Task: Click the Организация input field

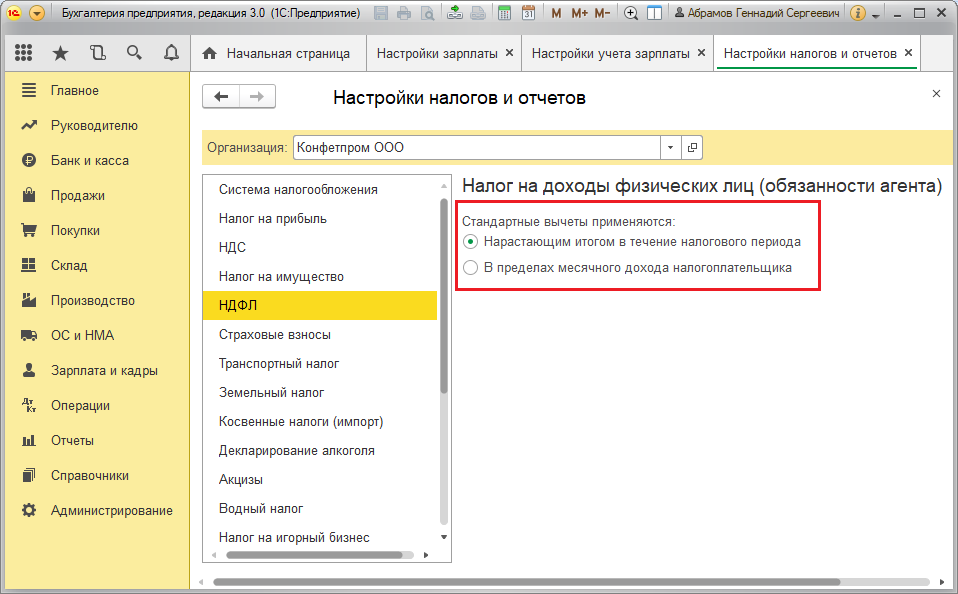Action: coord(477,147)
